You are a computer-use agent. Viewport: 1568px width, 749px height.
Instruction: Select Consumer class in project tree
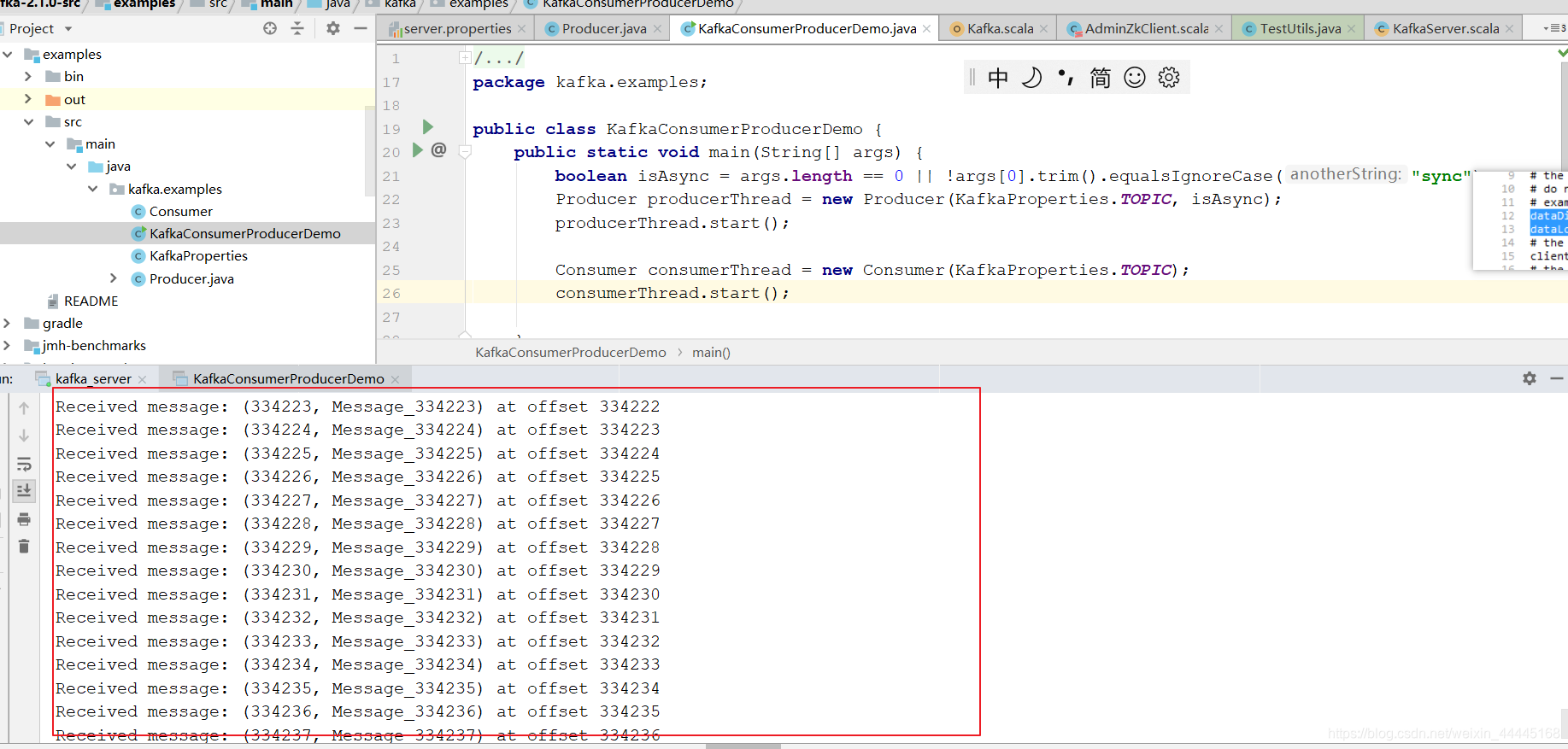[x=180, y=211]
